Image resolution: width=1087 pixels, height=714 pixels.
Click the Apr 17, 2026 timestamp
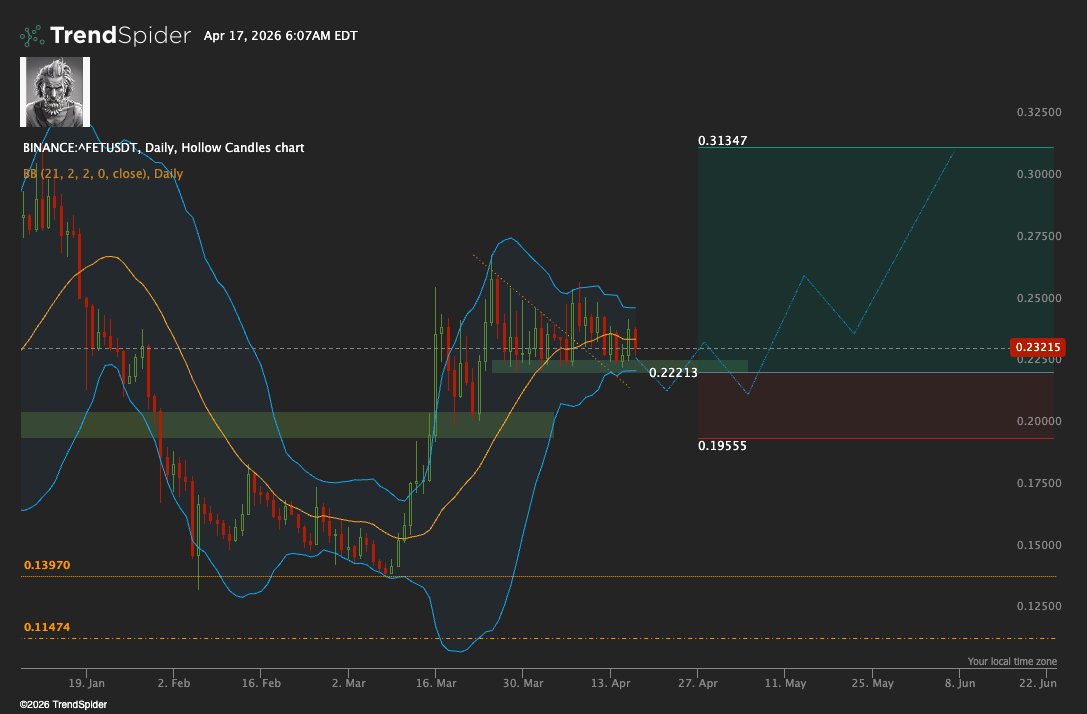pyautogui.click(x=280, y=36)
